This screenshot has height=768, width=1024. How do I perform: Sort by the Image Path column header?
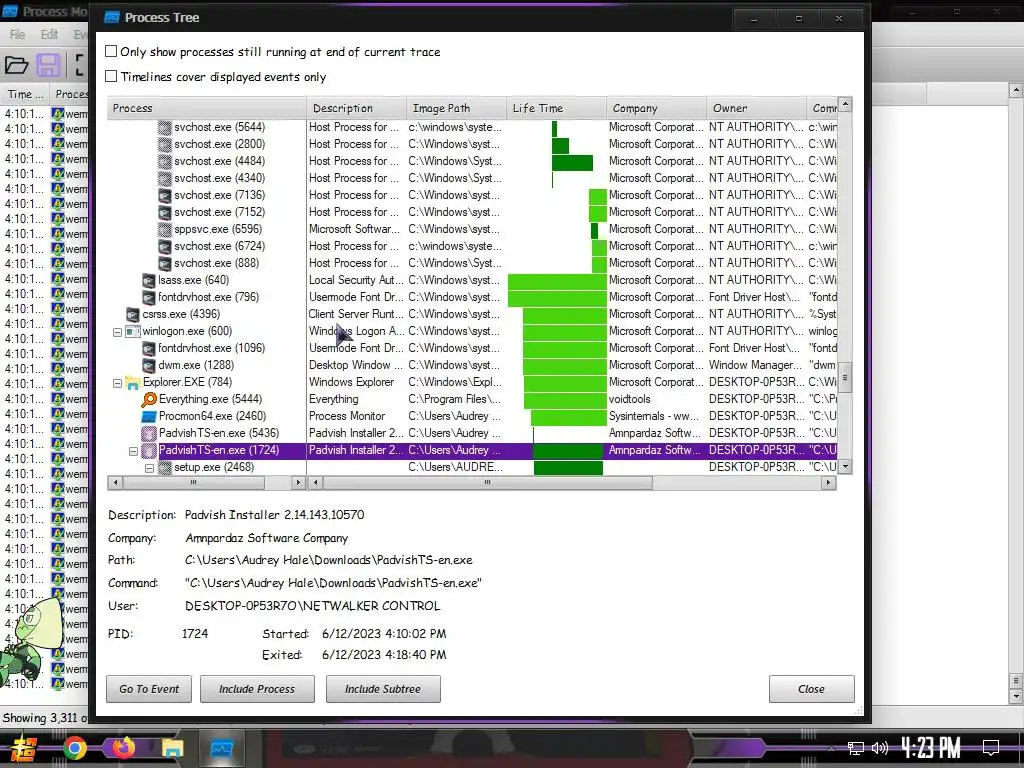pyautogui.click(x=456, y=108)
